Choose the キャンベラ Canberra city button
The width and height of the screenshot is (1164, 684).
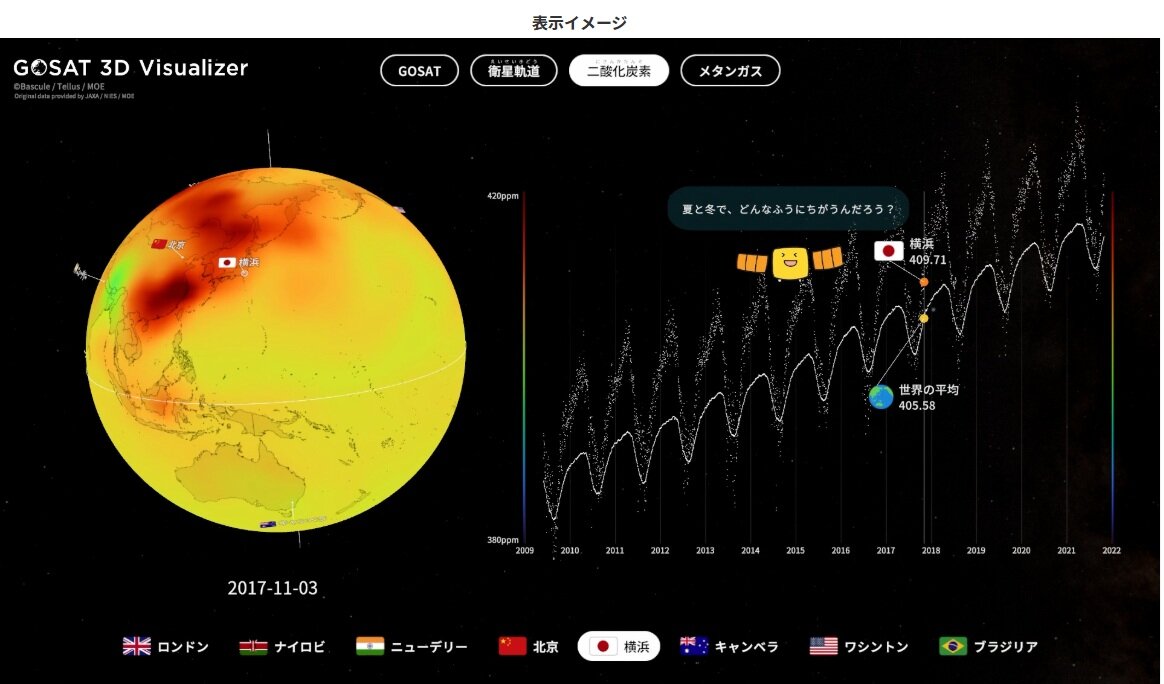pos(730,647)
